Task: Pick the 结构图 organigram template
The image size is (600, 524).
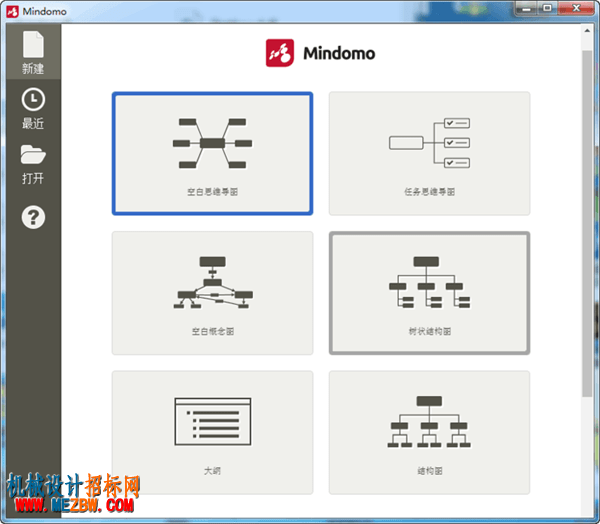Action: [x=429, y=432]
